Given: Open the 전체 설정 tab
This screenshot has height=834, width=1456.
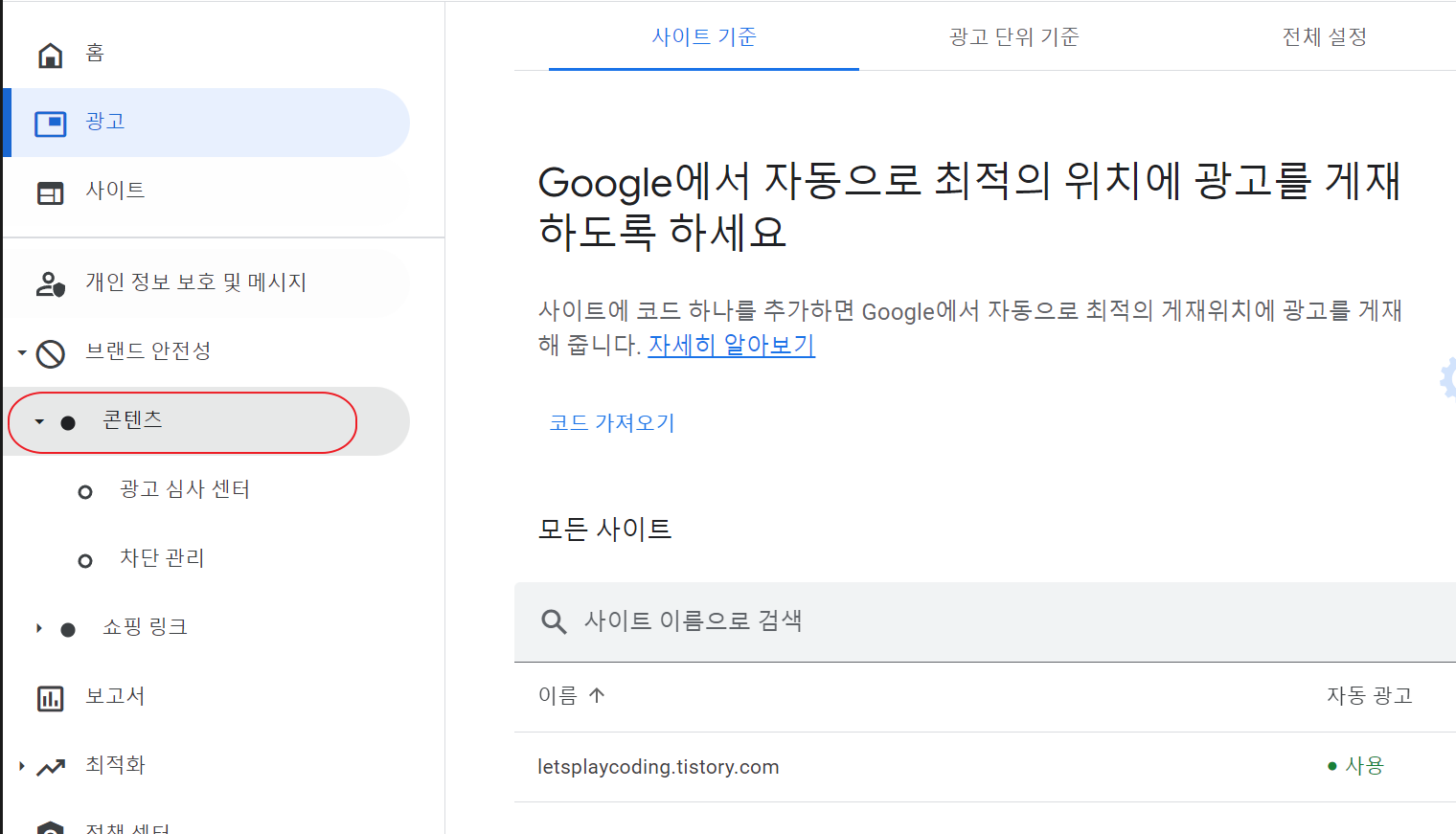Looking at the screenshot, I should coord(1325,36).
